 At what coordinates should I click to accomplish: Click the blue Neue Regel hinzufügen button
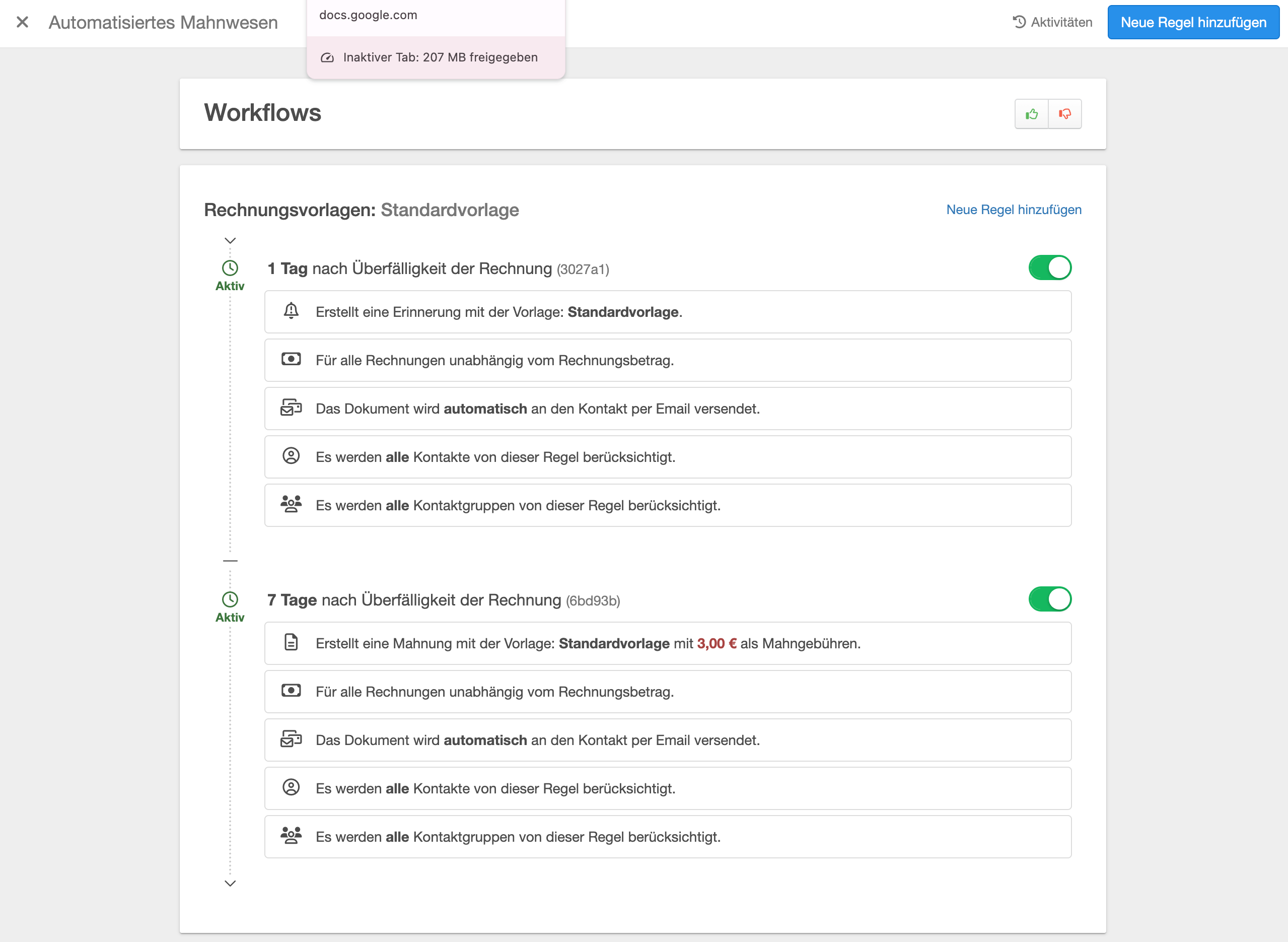(x=1193, y=22)
